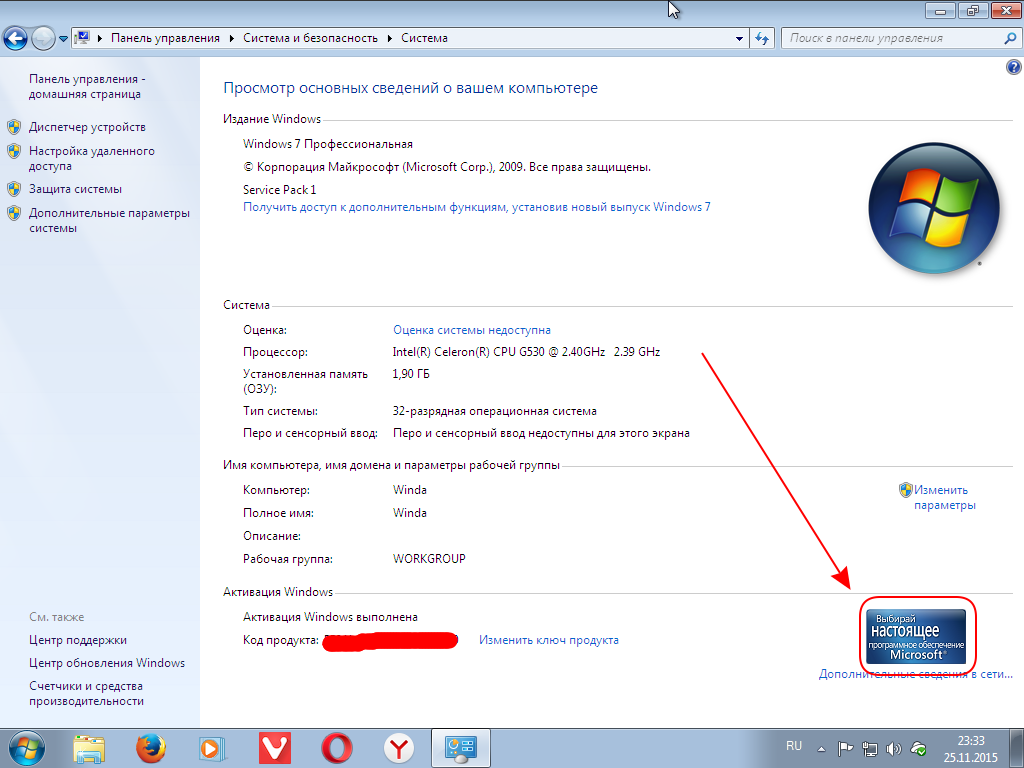Image resolution: width=1024 pixels, height=768 pixels.
Task: Click the link about new Windows 7 edition
Action: click(x=477, y=207)
